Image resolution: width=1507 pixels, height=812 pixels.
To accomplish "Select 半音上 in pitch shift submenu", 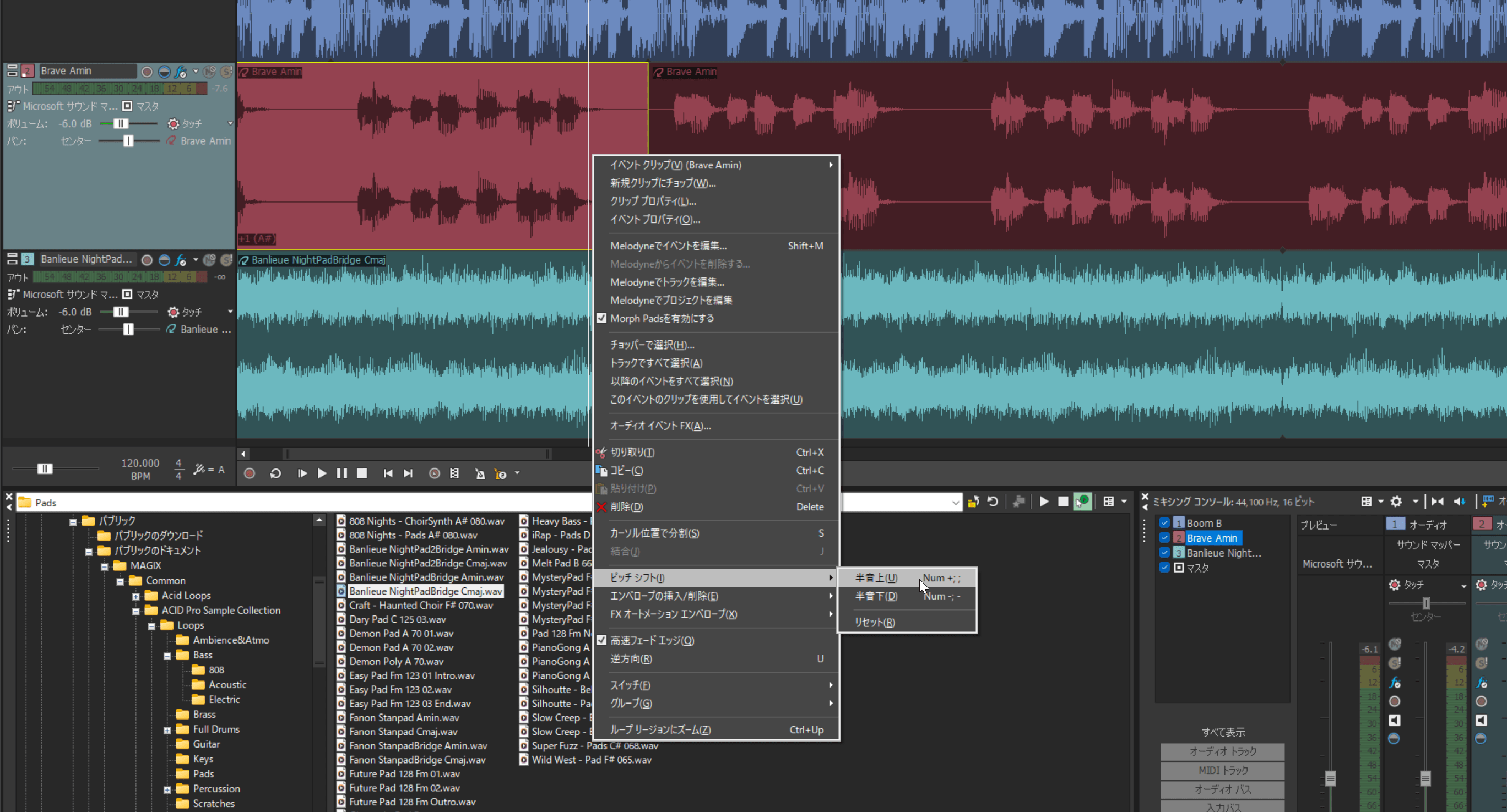I will [x=876, y=577].
